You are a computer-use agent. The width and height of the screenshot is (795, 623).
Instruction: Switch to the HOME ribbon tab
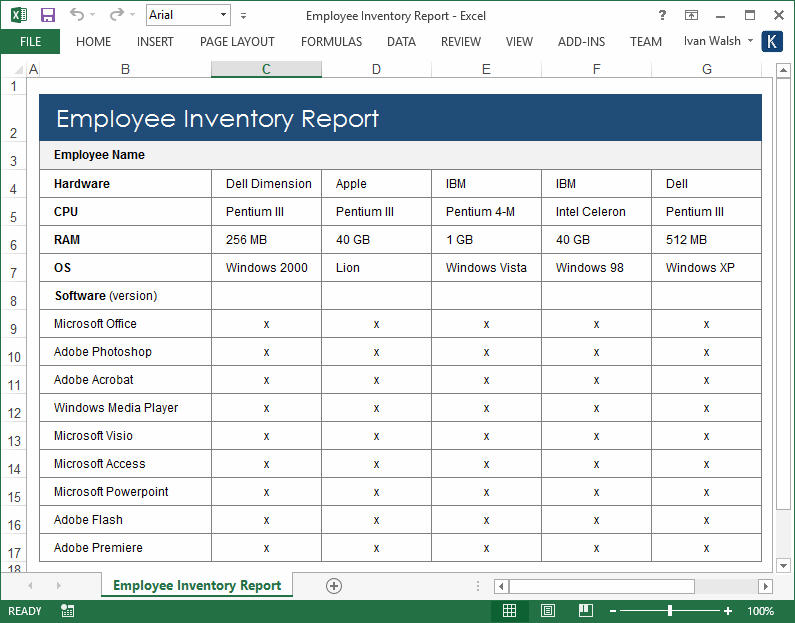pos(93,42)
